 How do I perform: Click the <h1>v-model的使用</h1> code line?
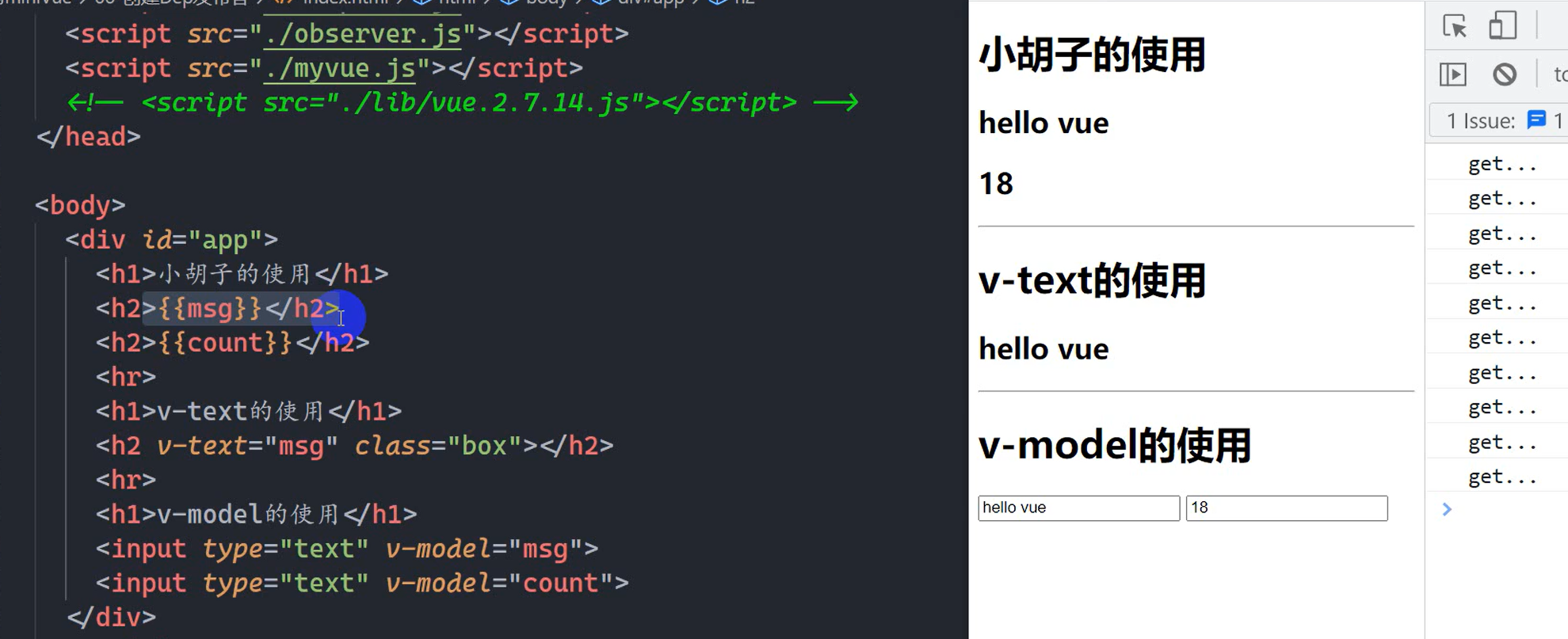tap(256, 515)
